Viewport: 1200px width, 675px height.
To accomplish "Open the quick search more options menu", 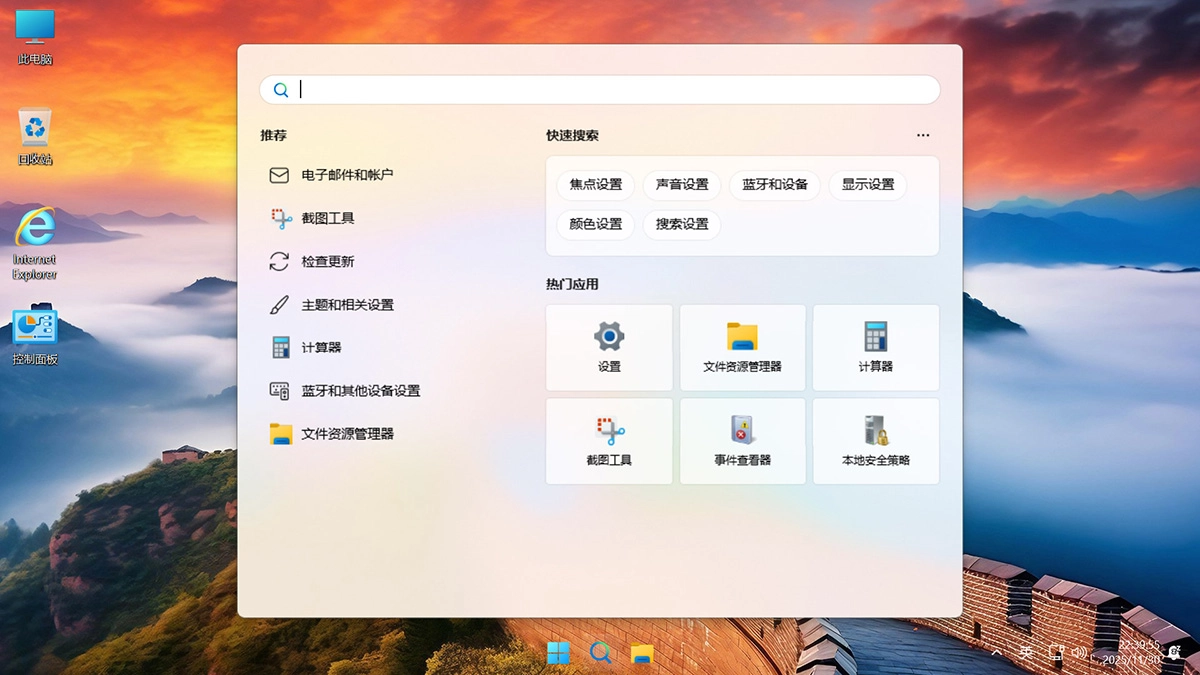I will [x=922, y=135].
